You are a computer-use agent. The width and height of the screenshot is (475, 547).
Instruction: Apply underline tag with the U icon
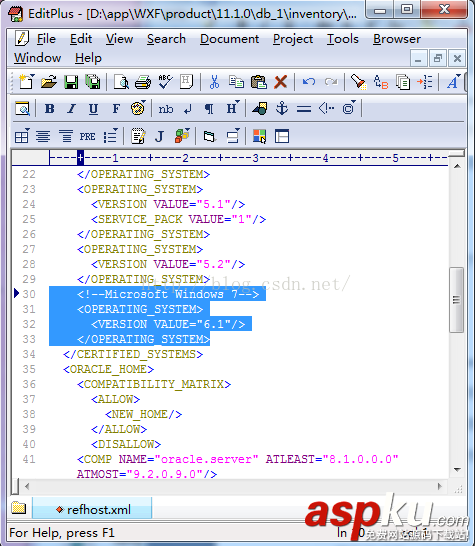point(93,109)
